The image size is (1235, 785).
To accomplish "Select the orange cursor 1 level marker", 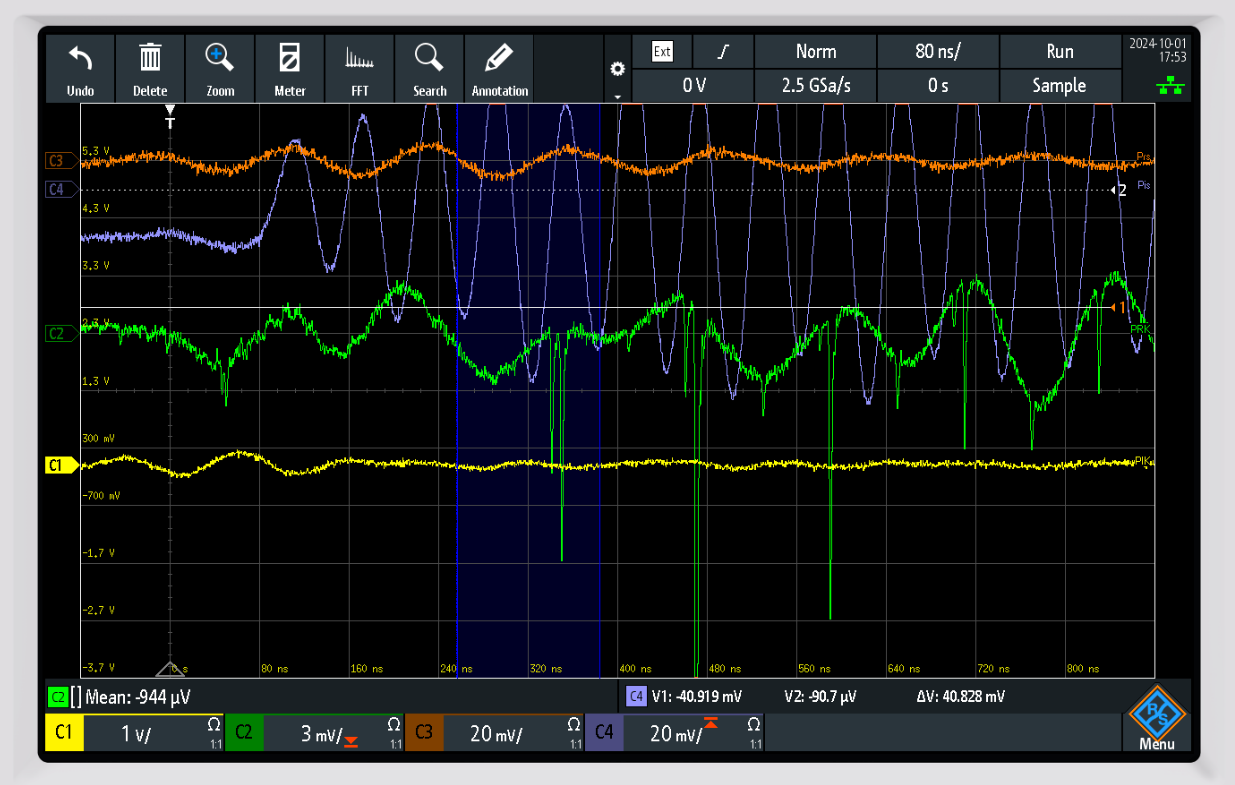I will 1120,307.
